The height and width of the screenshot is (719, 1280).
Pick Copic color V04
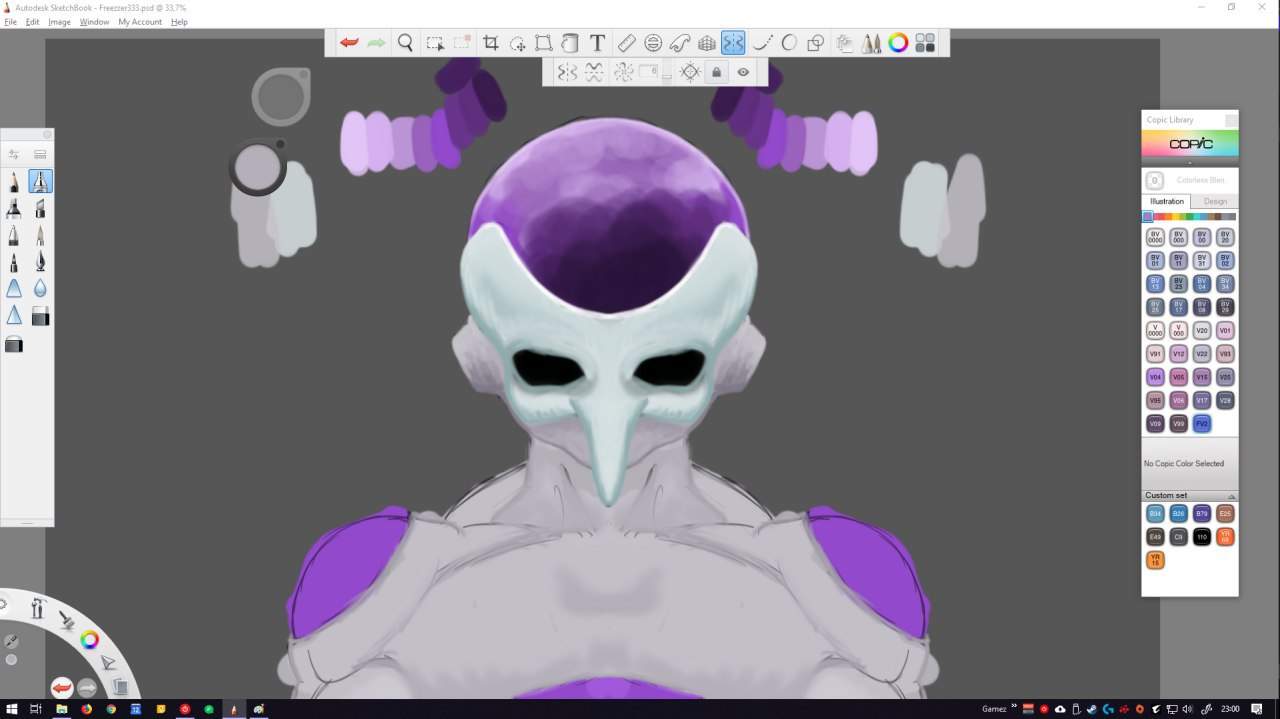point(1155,377)
